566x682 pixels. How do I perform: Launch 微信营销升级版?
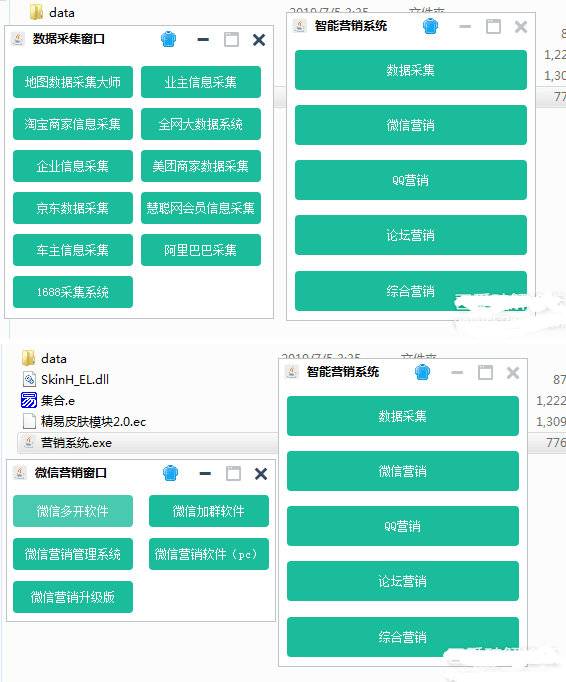point(73,597)
